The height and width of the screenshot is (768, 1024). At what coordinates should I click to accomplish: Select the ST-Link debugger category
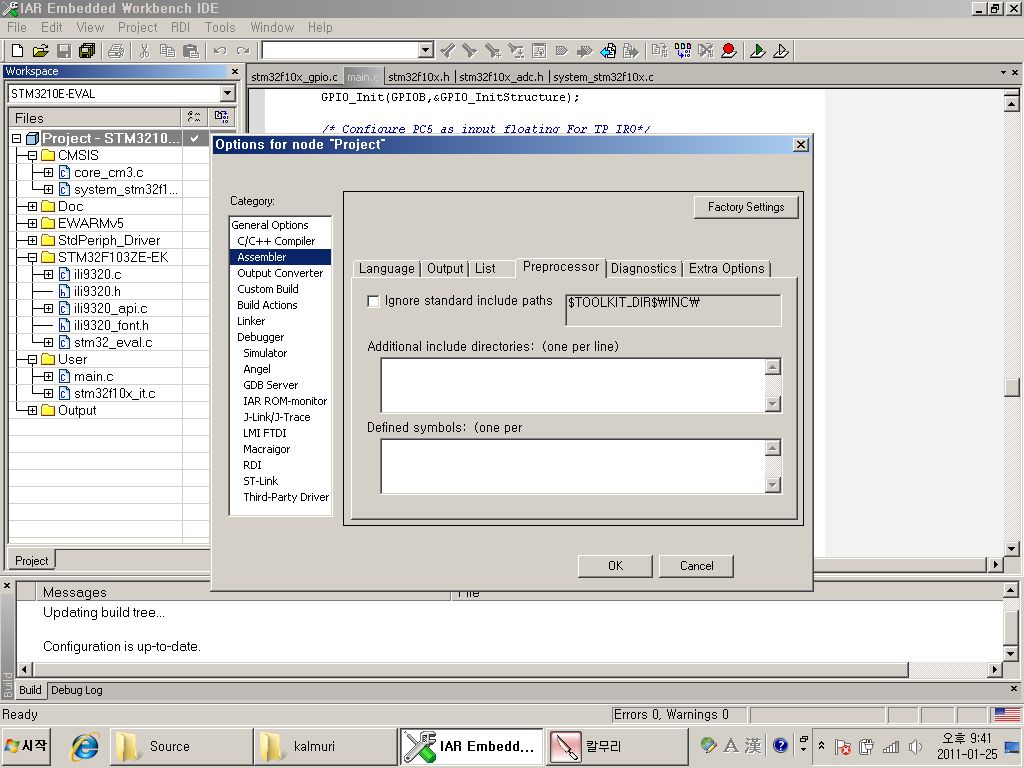coord(261,481)
